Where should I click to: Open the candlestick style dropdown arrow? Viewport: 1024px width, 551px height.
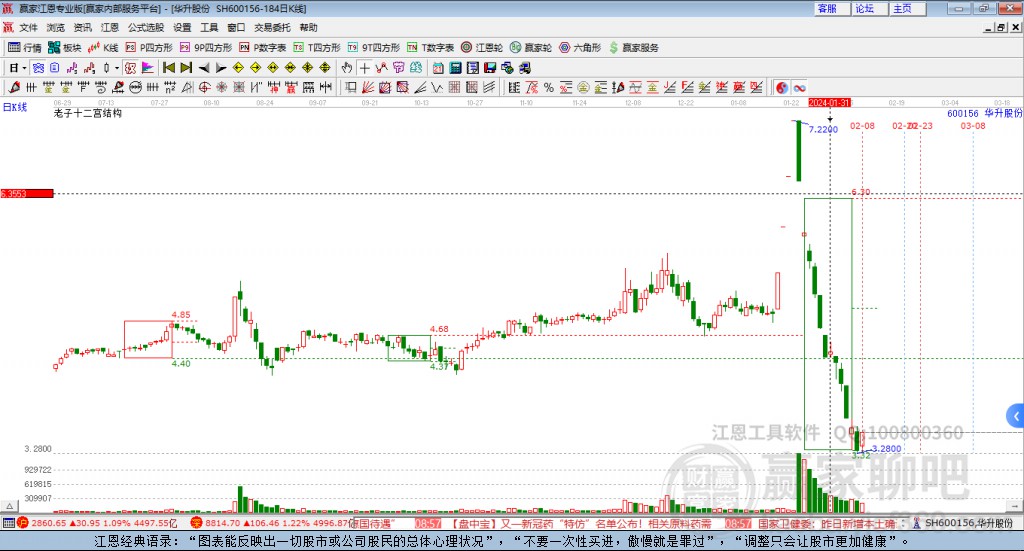coord(117,68)
